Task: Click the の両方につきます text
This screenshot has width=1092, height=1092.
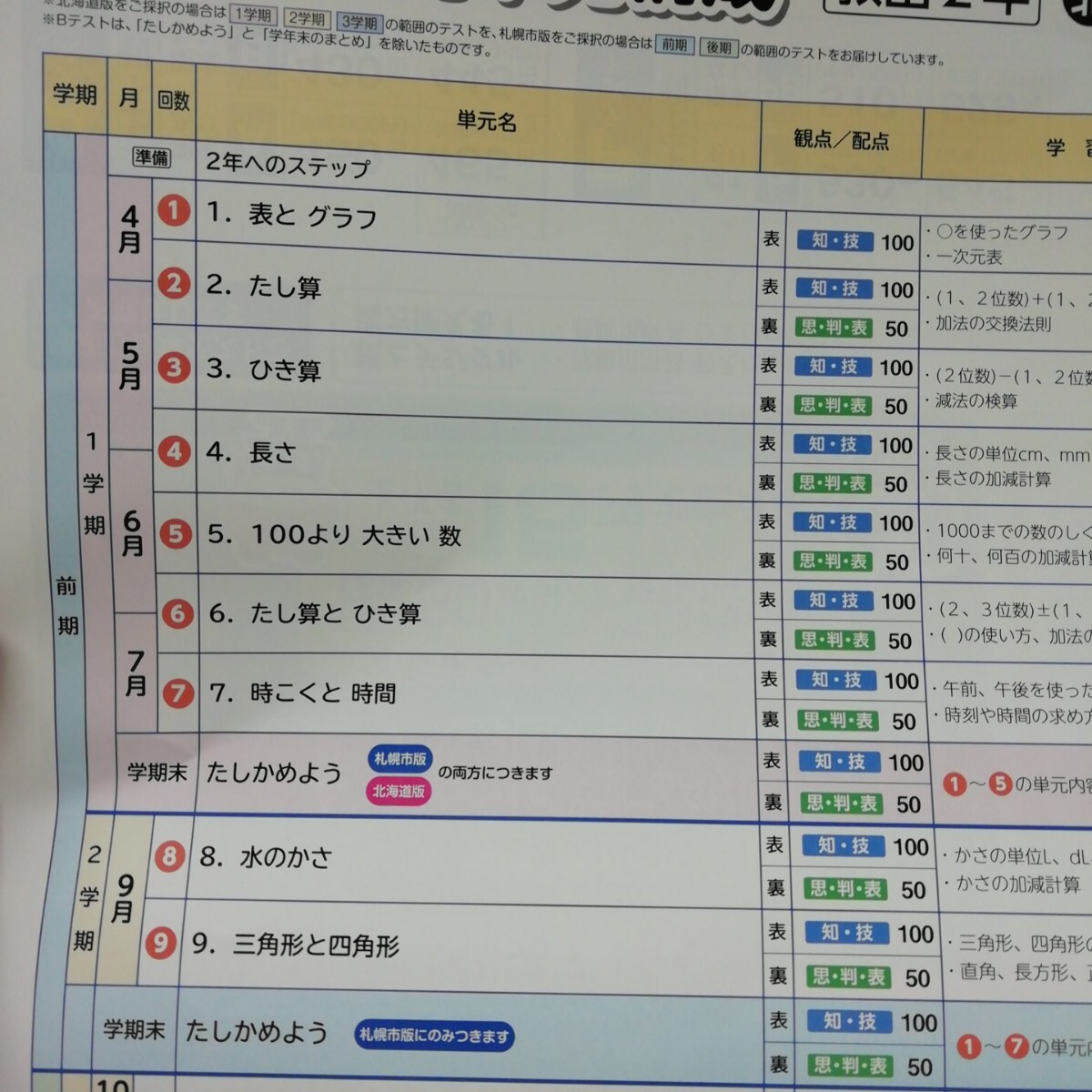Action: (495, 773)
